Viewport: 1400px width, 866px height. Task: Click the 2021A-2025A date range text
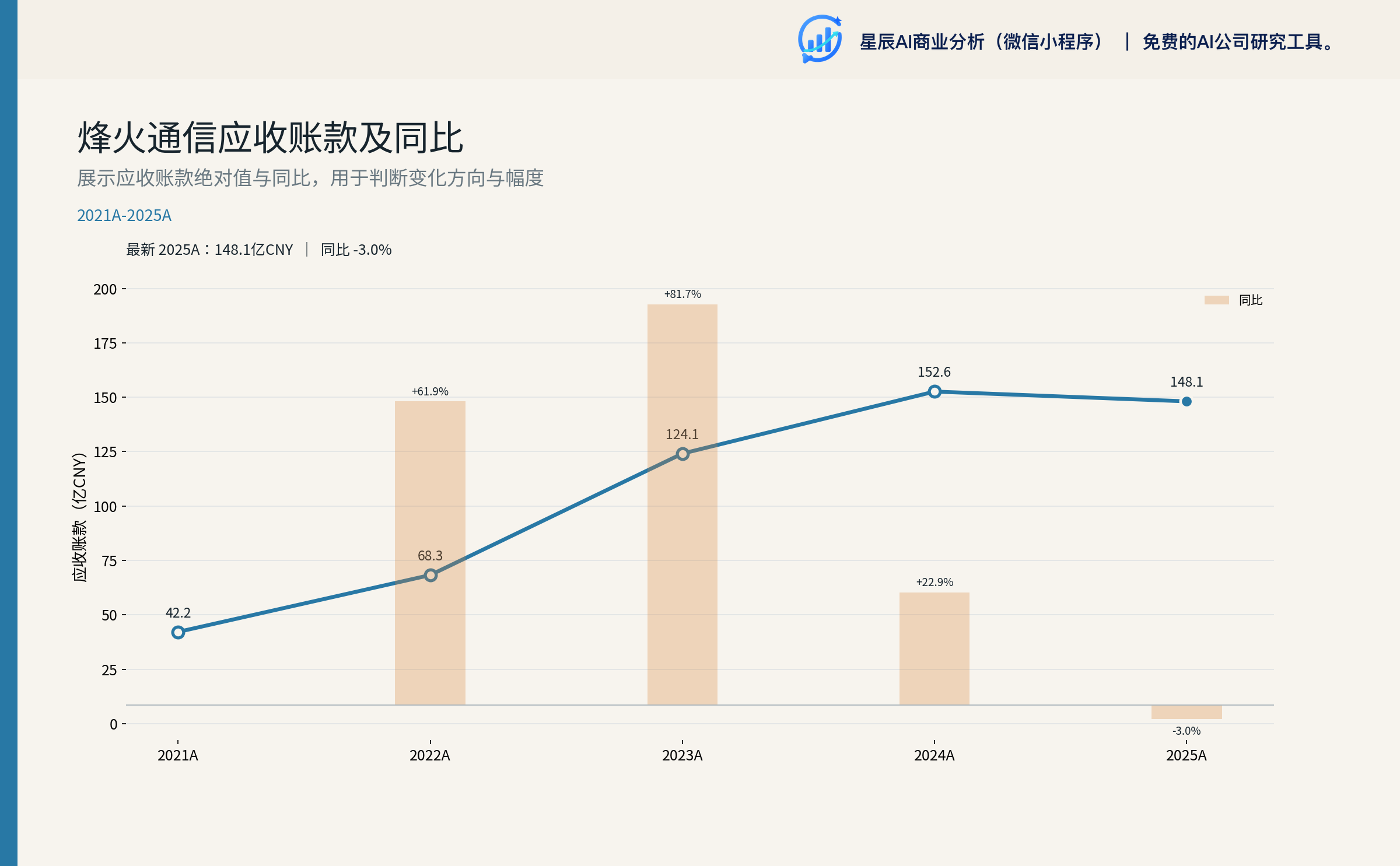[124, 216]
